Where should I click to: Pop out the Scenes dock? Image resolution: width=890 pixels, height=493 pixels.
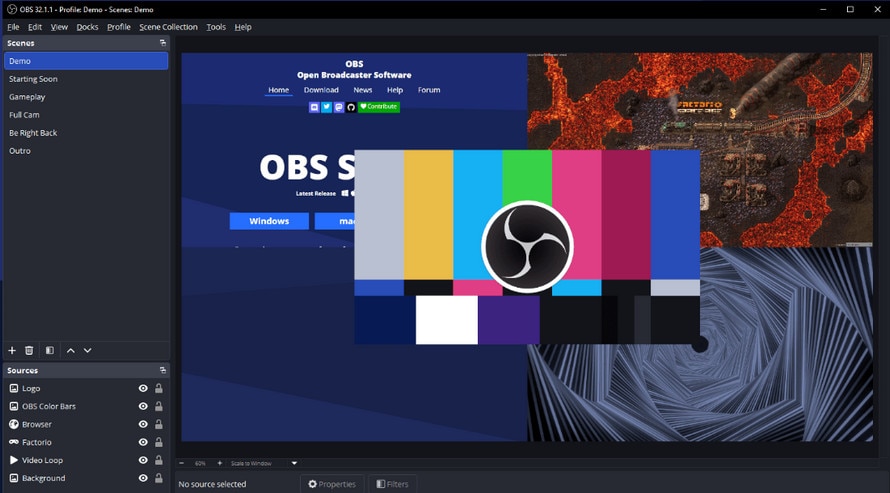coord(163,43)
